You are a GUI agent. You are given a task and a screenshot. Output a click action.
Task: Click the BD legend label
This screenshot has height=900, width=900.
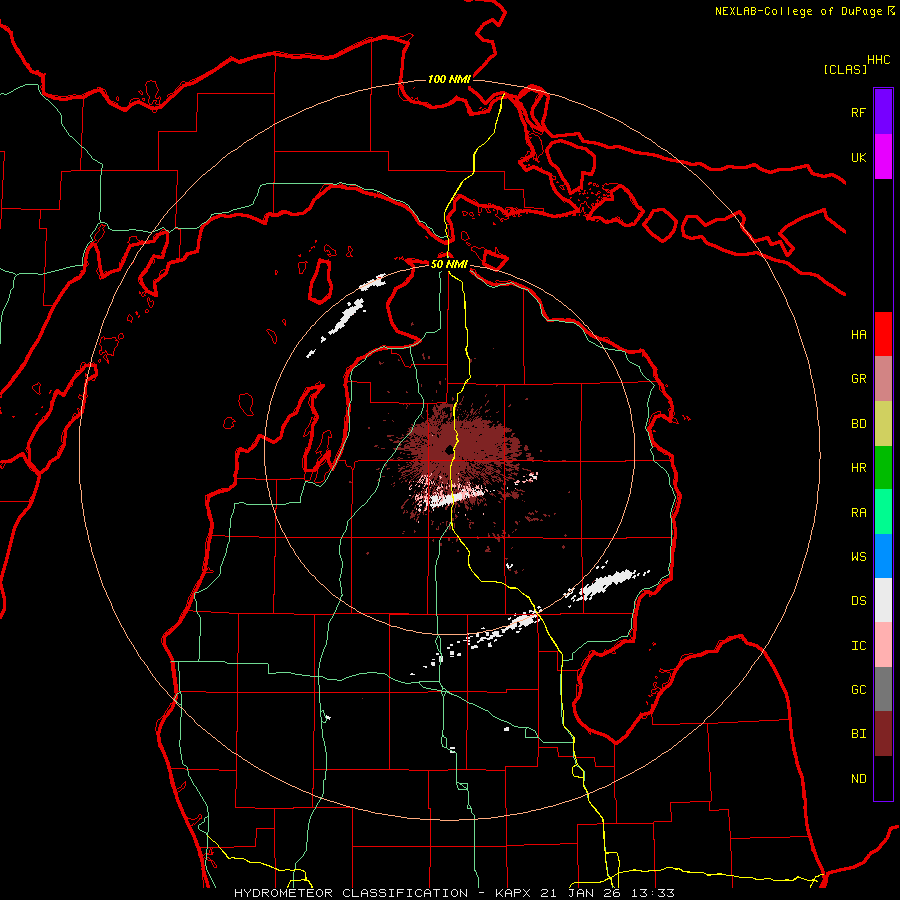point(858,424)
